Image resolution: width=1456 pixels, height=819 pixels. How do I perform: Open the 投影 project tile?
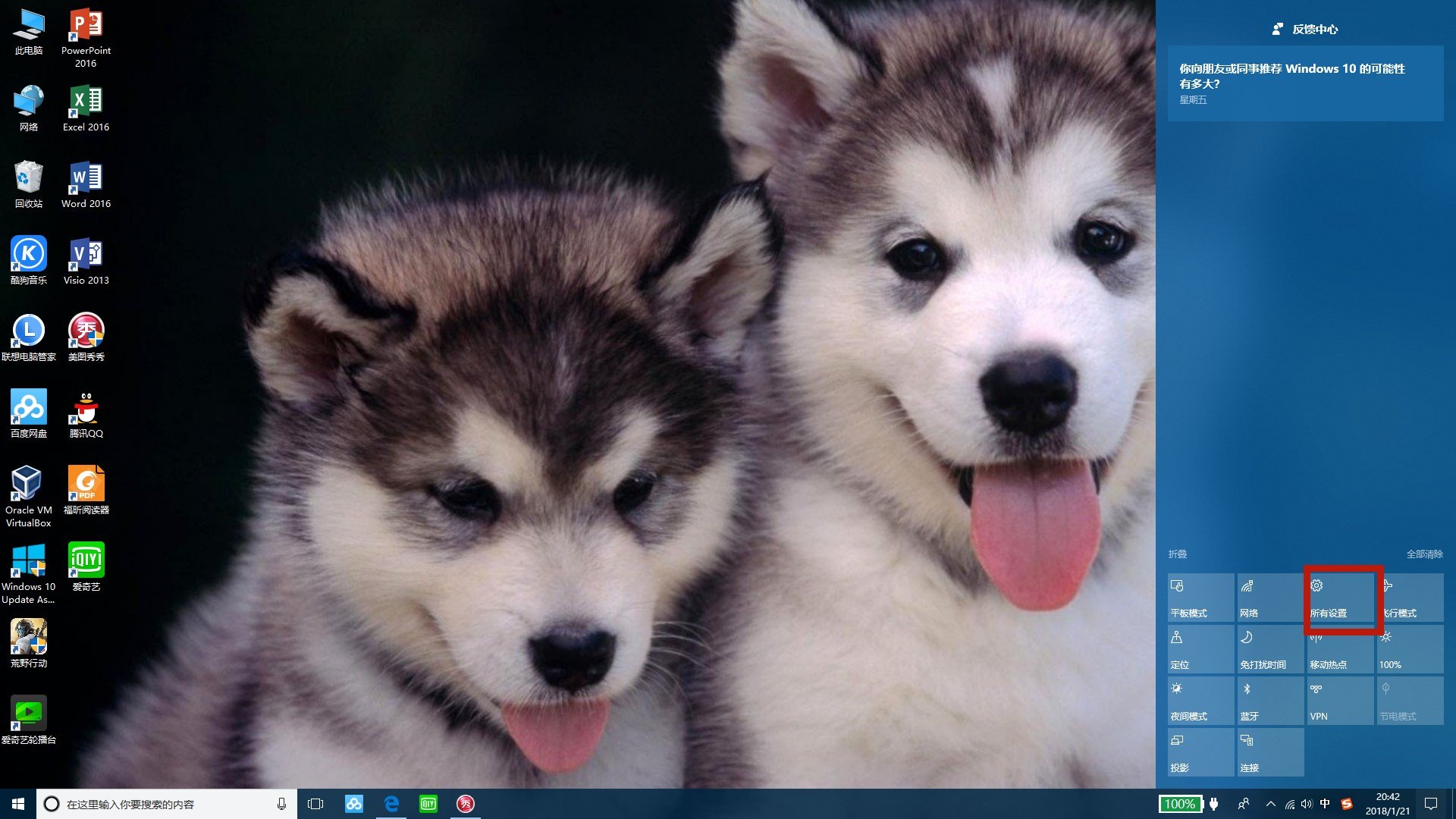[x=1200, y=753]
